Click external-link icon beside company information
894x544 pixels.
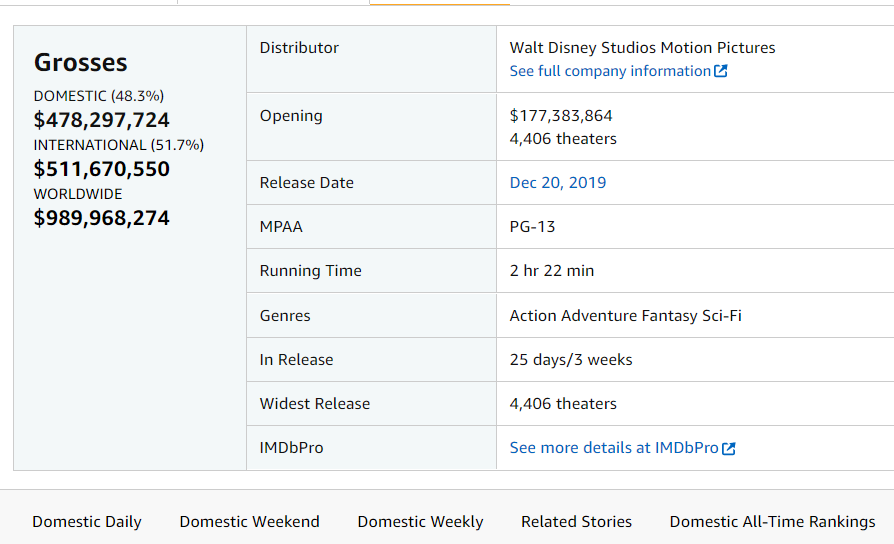click(x=721, y=71)
